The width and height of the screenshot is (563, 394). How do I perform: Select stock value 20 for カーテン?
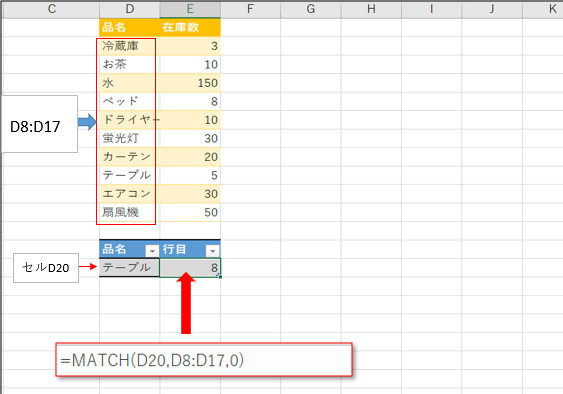click(x=190, y=157)
